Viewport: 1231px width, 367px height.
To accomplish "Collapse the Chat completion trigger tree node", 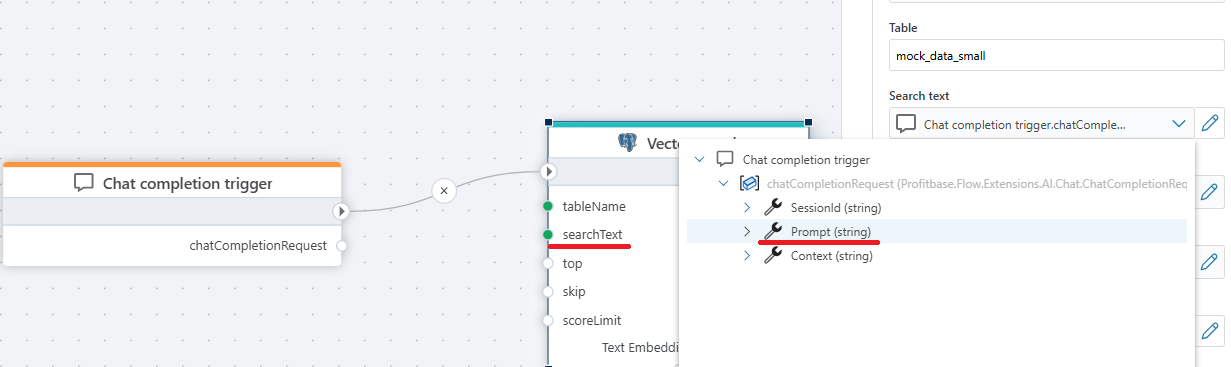I will pos(698,159).
